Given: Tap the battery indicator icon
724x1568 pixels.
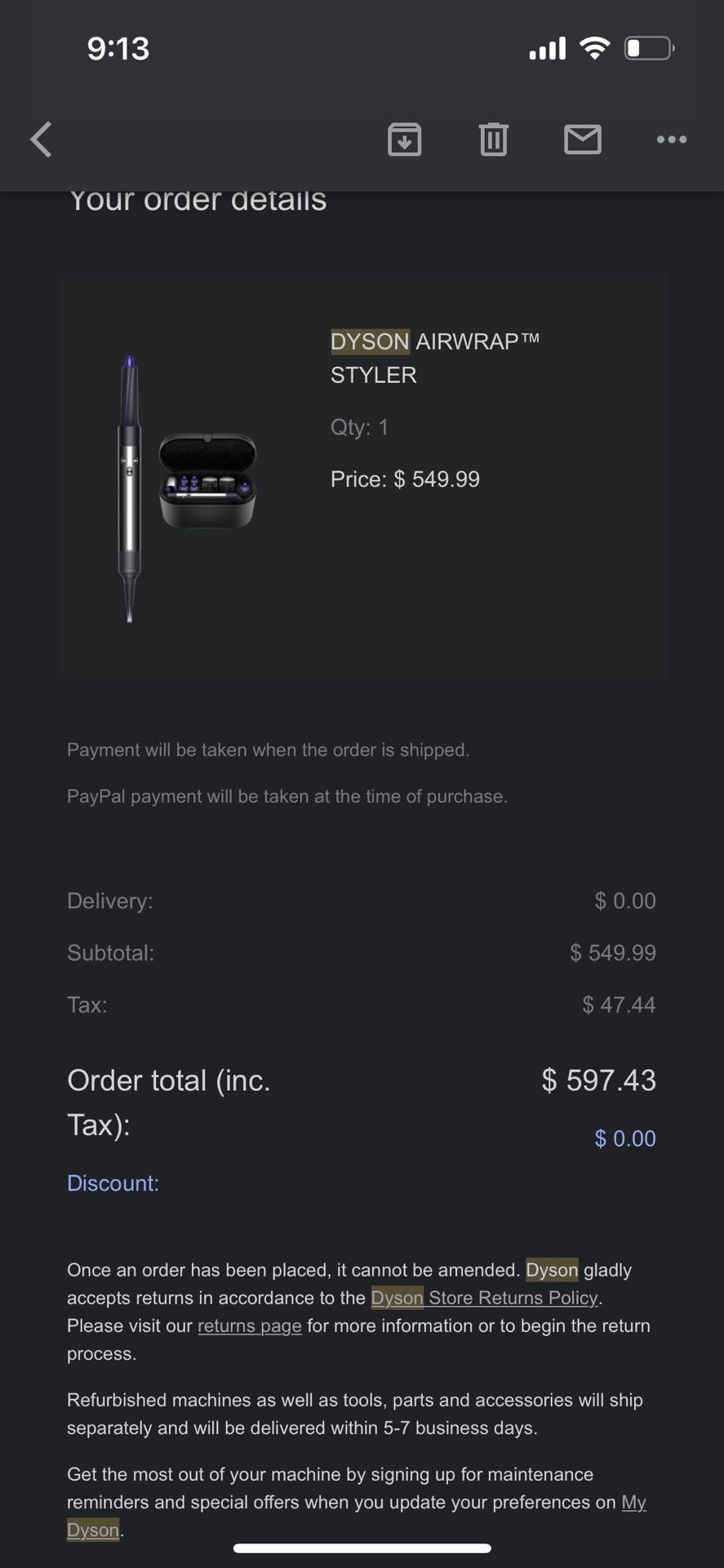Looking at the screenshot, I should point(649,48).
